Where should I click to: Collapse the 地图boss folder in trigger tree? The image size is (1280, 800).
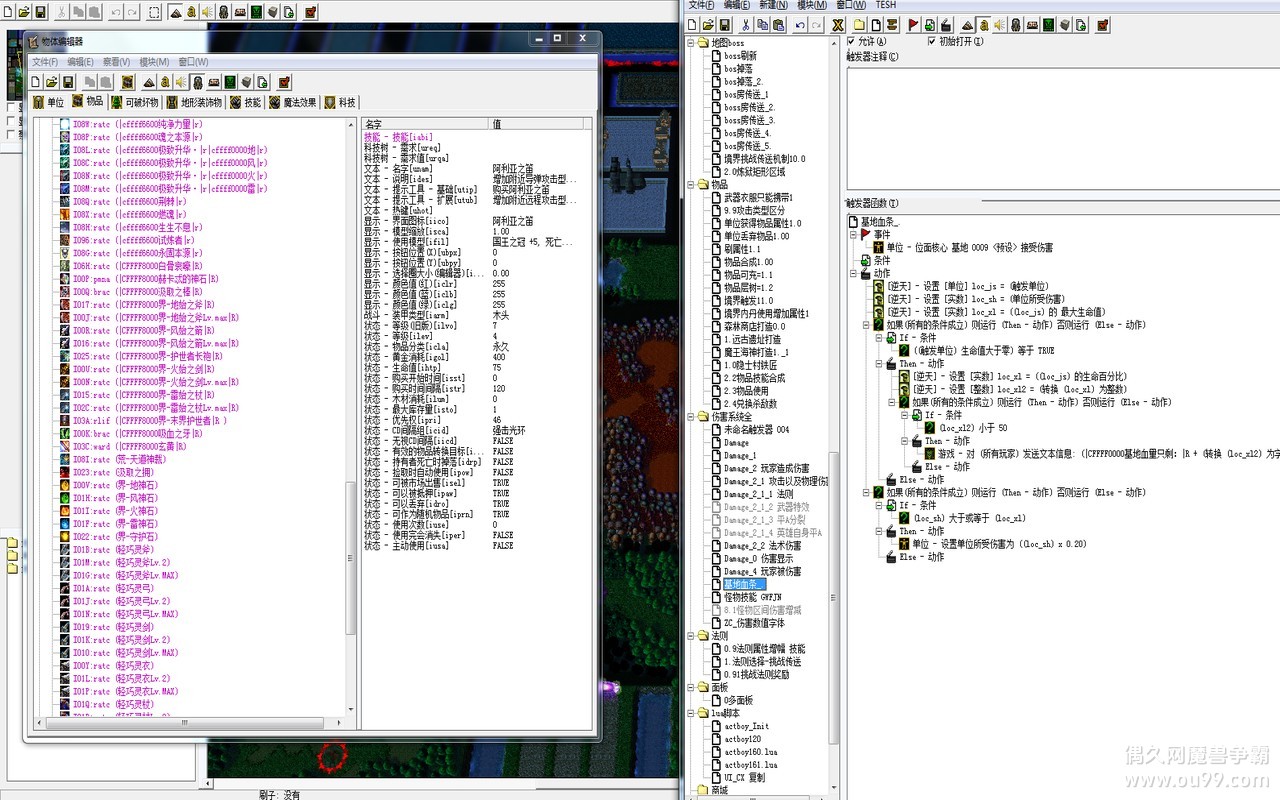(x=691, y=43)
